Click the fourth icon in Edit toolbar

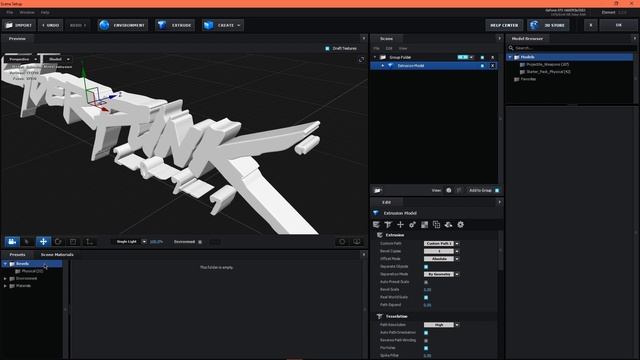(x=413, y=224)
